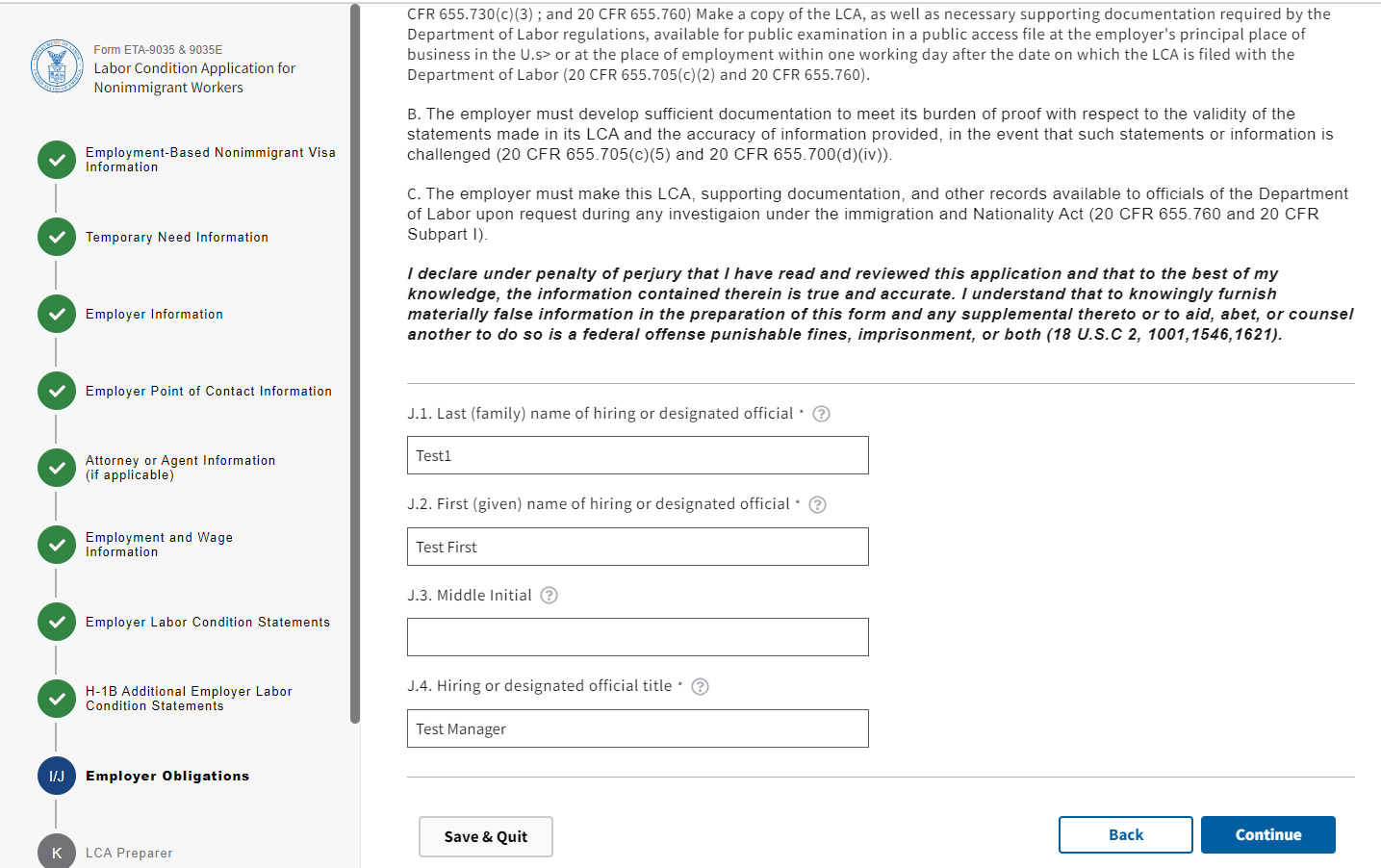
Task: Click the sidebar vertical scrollbar
Action: click(x=355, y=366)
